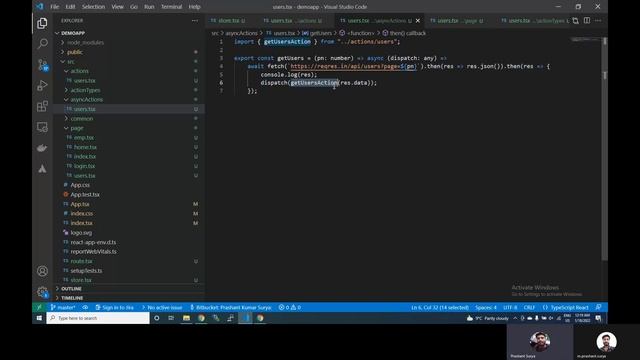
Task: Click the eye icon in status bar
Action: [x=85, y=307]
